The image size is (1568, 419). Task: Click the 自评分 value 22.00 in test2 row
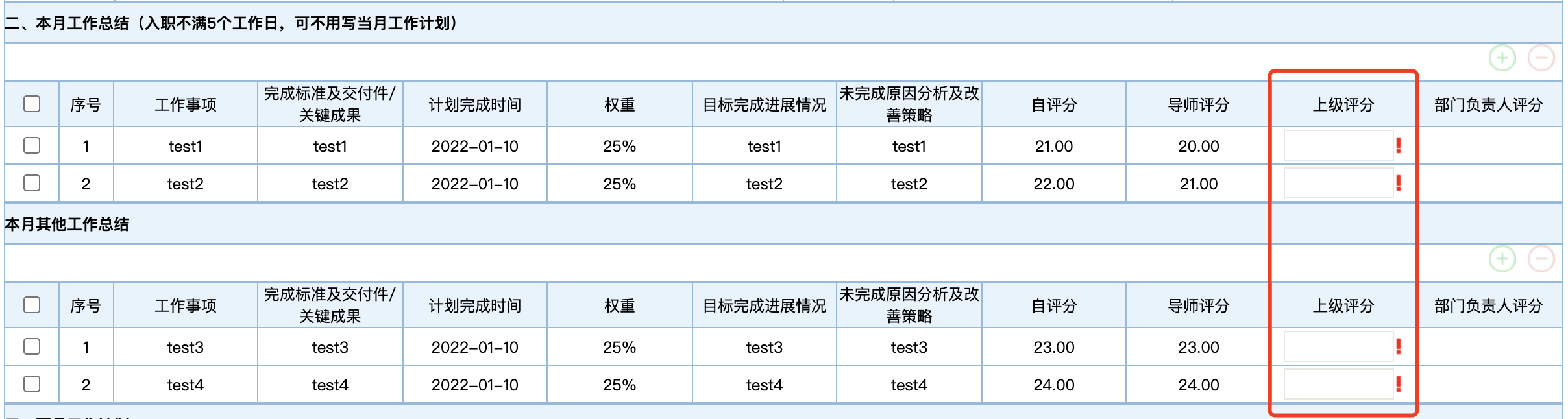tap(1053, 184)
